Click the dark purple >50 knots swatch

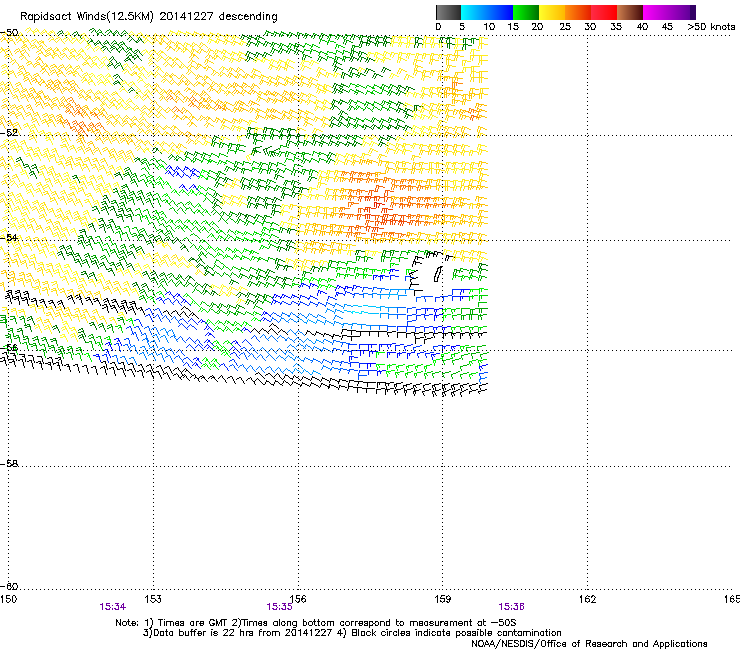point(693,12)
